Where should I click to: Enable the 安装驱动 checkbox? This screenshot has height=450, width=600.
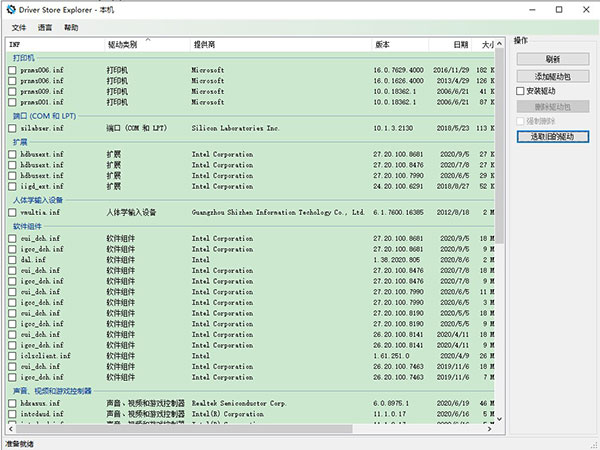click(x=521, y=91)
